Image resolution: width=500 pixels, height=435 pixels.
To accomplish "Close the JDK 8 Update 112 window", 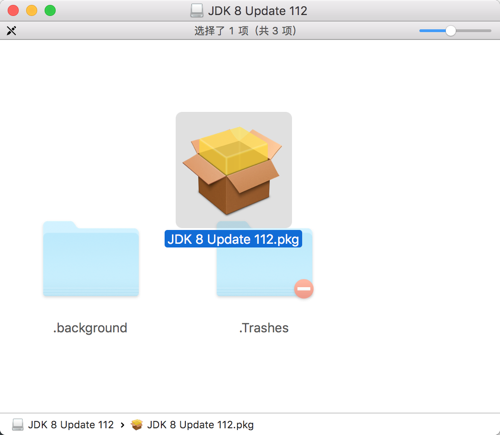I will click(x=13, y=10).
